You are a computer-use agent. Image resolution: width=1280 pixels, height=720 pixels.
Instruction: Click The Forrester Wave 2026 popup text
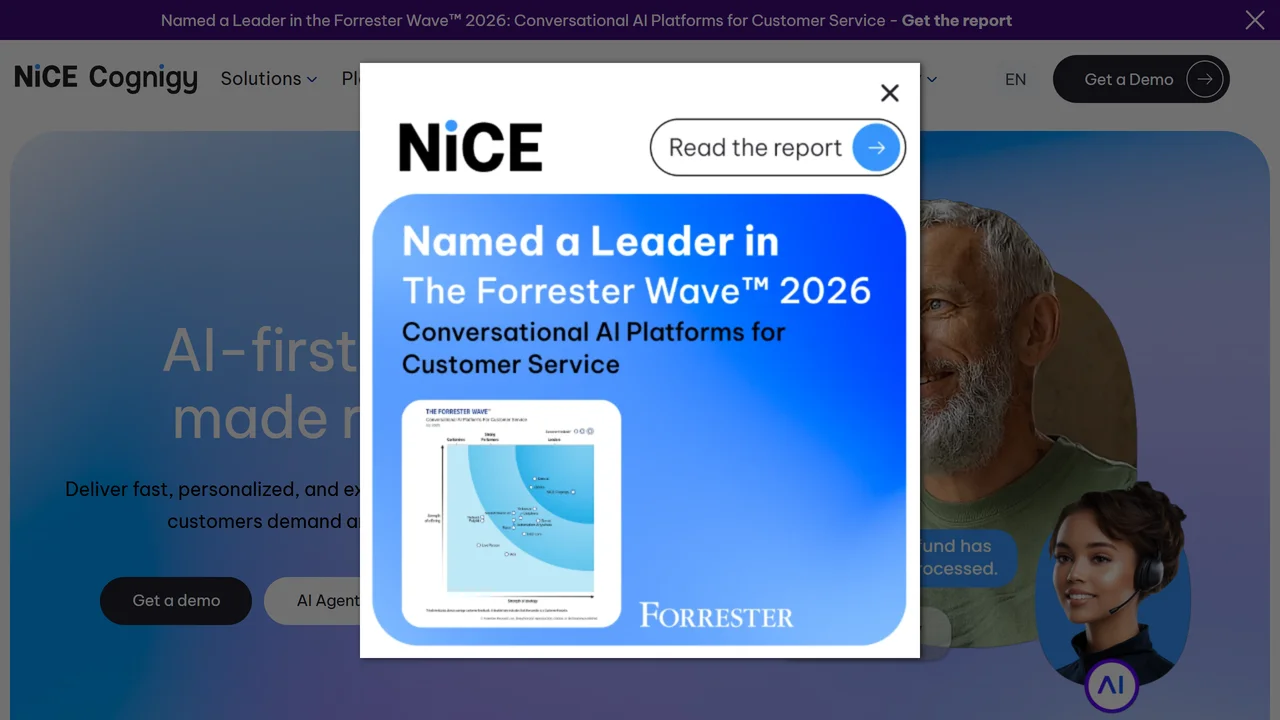point(636,290)
